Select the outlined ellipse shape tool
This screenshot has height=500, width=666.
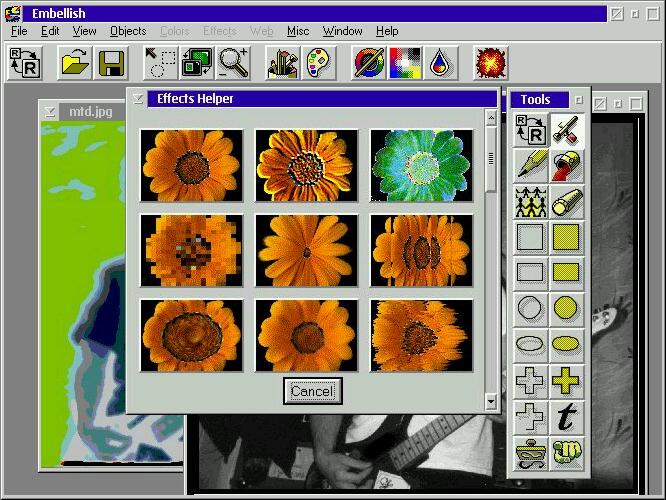tap(531, 345)
